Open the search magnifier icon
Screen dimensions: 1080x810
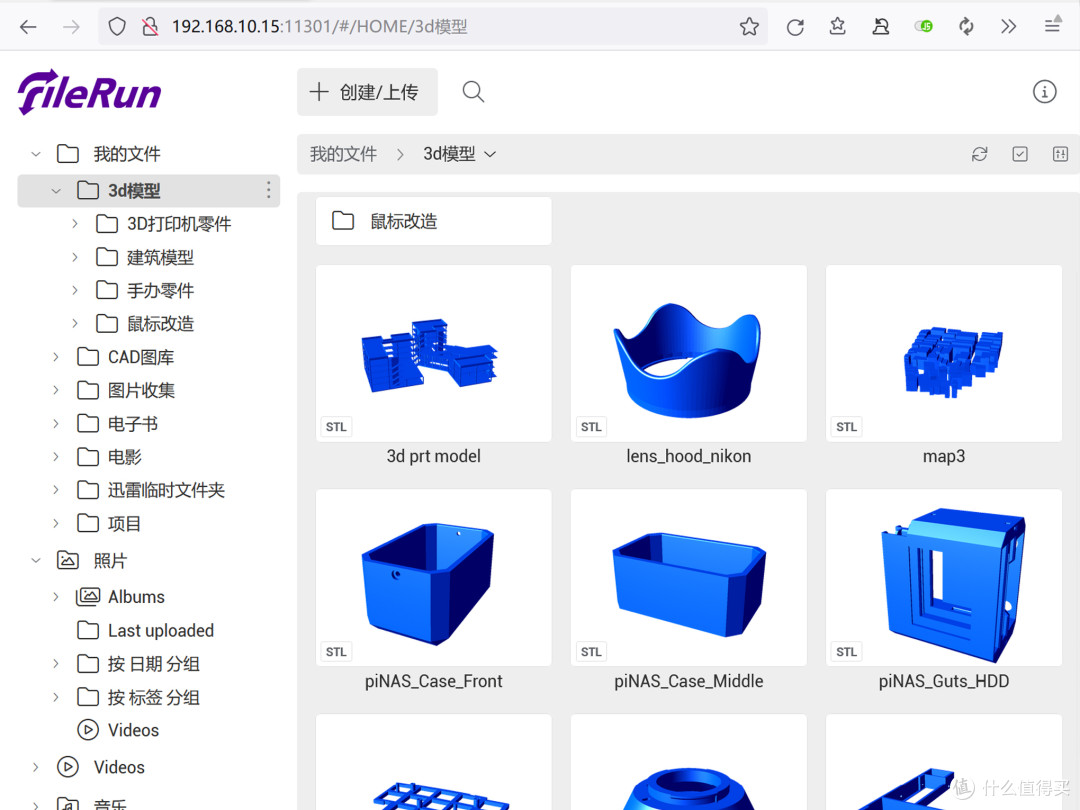[473, 92]
